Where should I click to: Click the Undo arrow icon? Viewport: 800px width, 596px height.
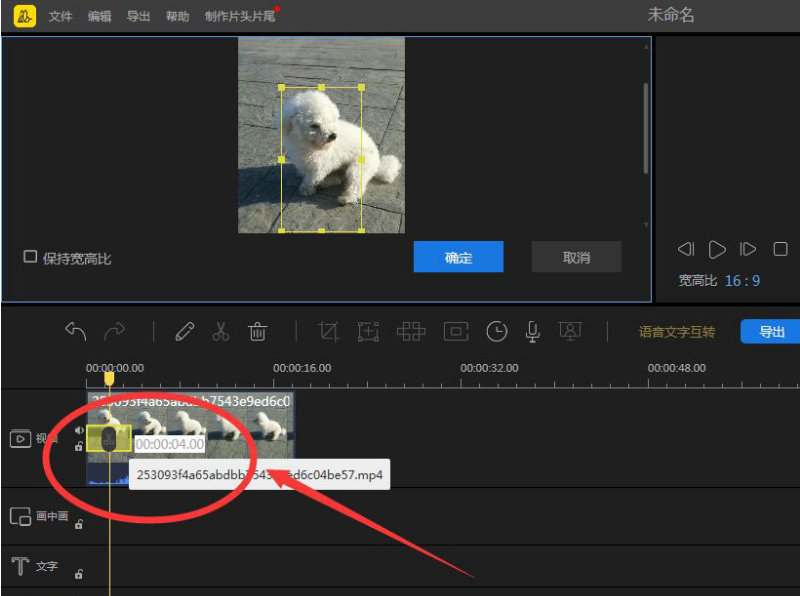(x=76, y=332)
